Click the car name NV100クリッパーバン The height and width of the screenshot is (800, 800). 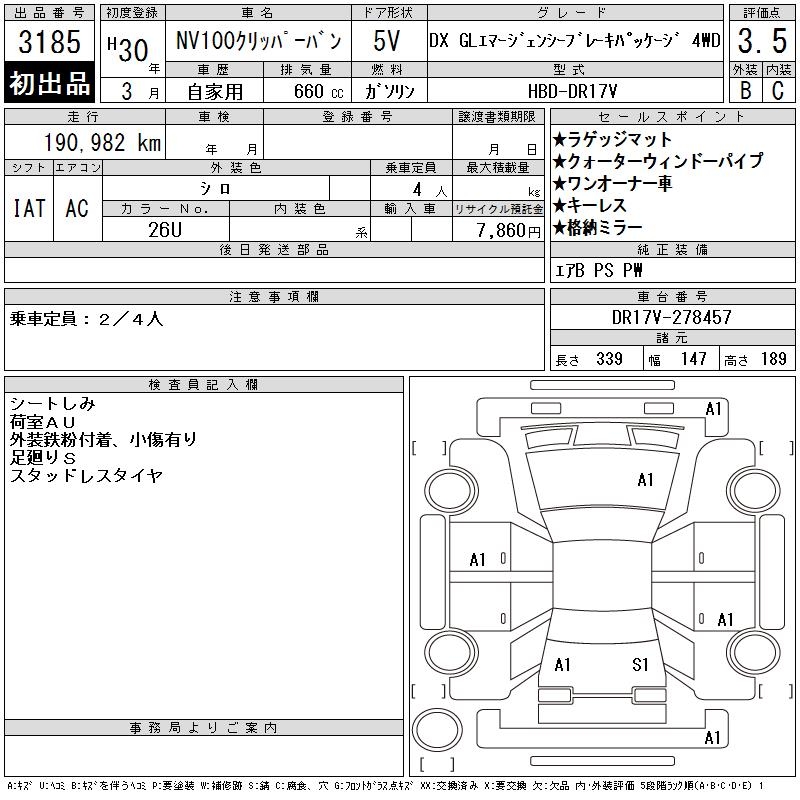pyautogui.click(x=258, y=41)
